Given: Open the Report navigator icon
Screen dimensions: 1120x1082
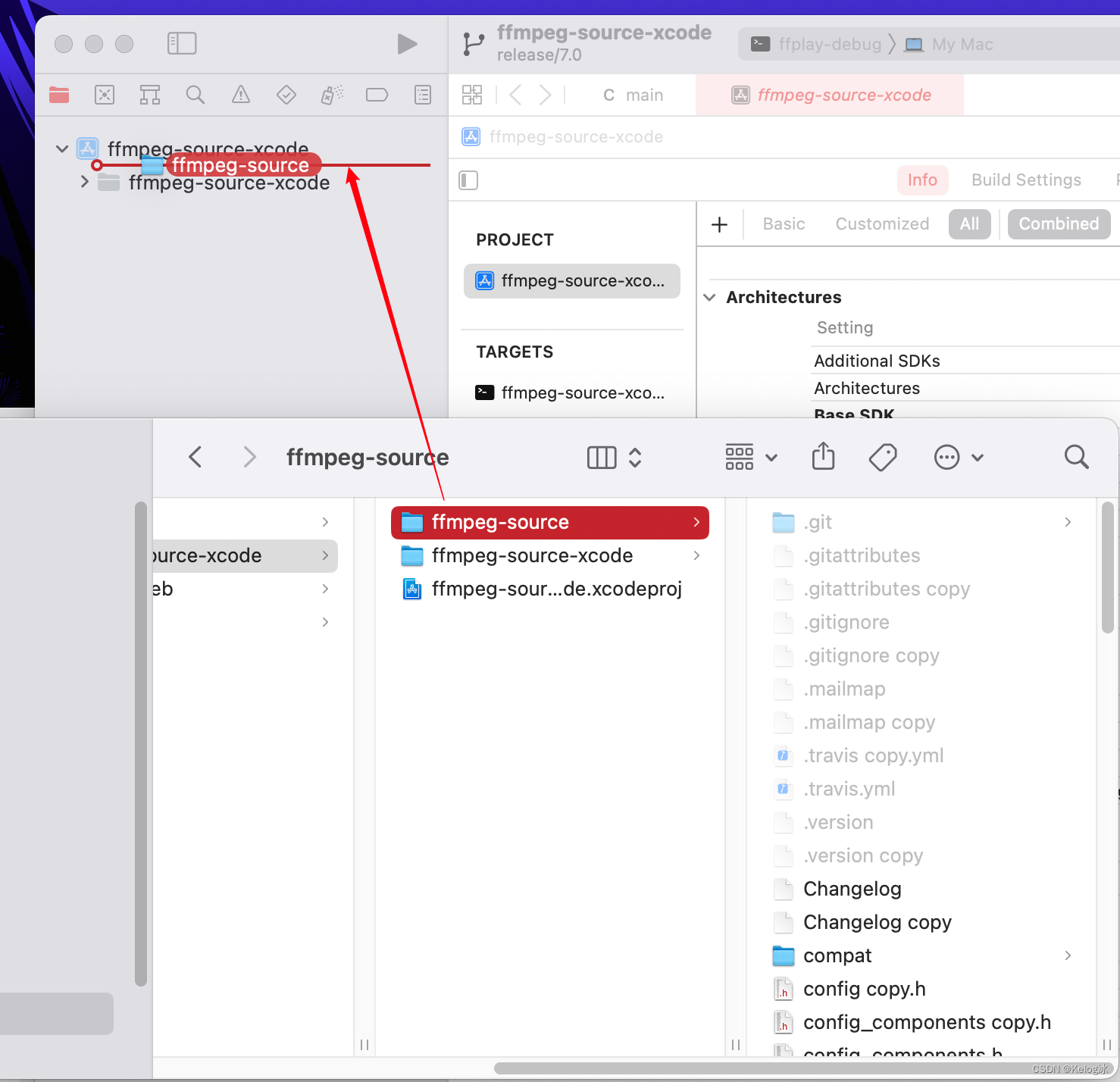Looking at the screenshot, I should coord(423,95).
